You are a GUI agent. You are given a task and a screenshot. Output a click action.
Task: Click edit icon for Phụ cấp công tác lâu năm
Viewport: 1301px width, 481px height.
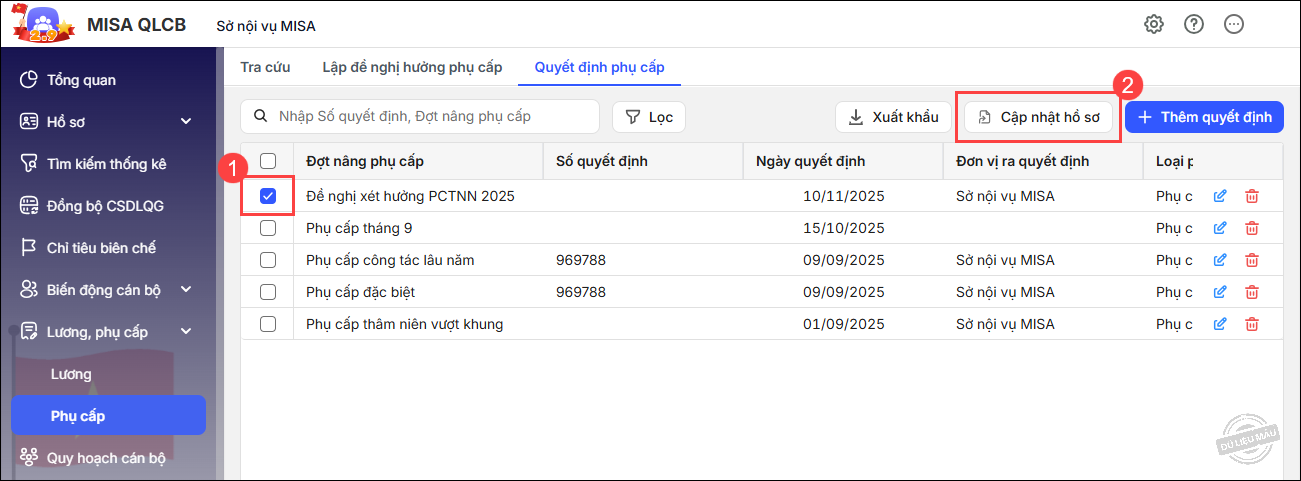click(x=1219, y=260)
